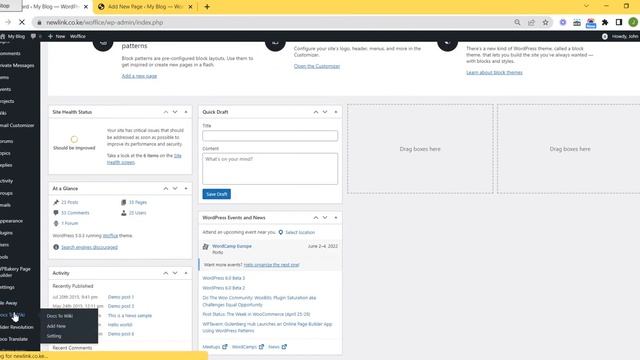Click Open the Customizer link
Viewport: 640px width, 360px height.
coord(317,66)
